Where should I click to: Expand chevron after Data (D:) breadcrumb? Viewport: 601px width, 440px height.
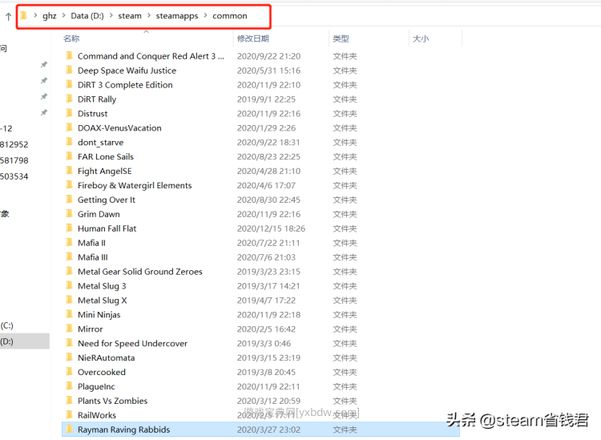click(111, 16)
